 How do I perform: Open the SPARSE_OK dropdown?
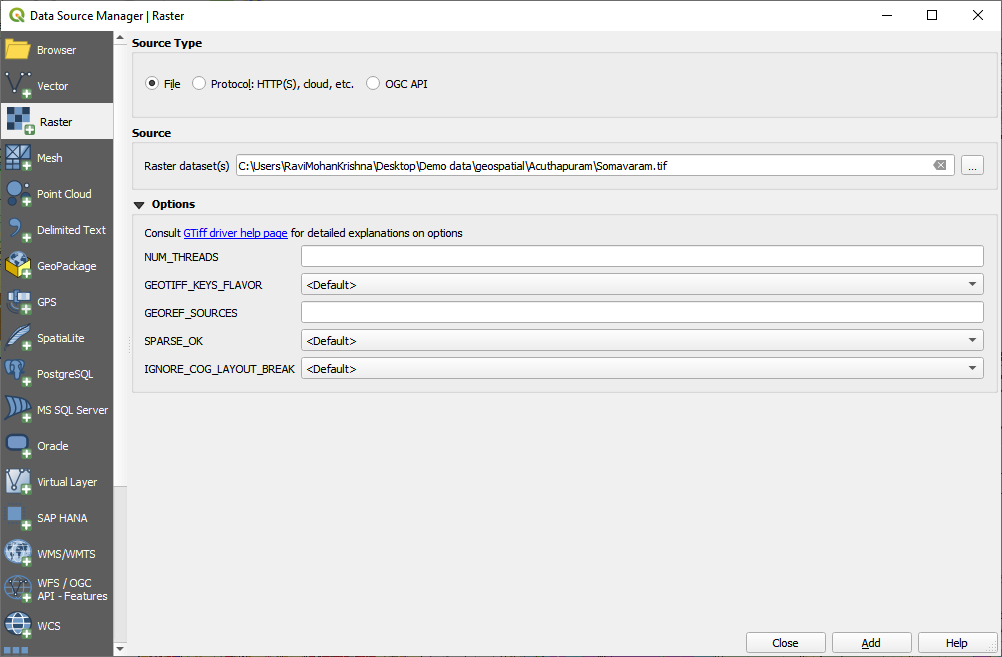point(642,341)
